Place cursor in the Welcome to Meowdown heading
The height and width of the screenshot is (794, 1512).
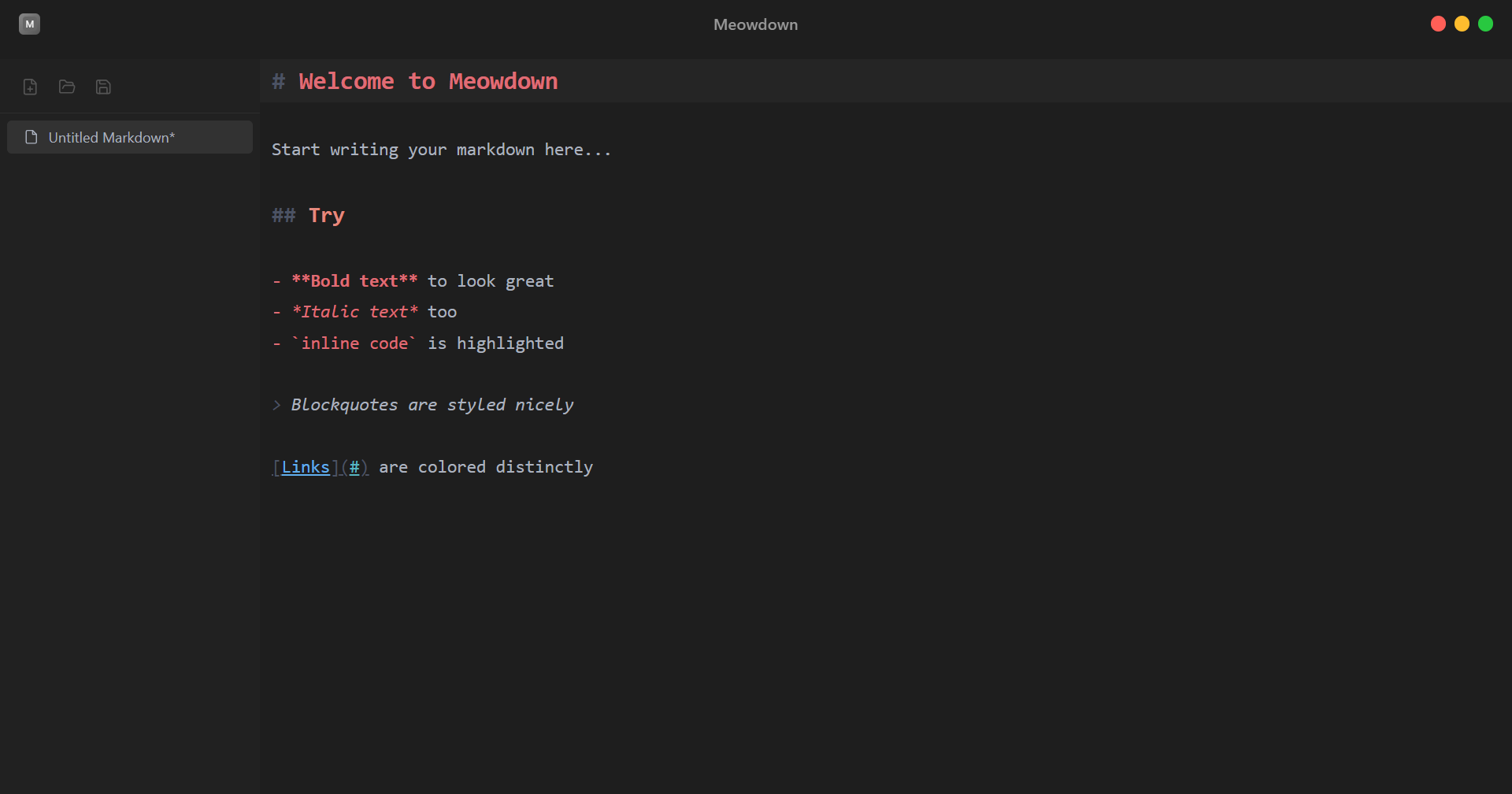428,81
